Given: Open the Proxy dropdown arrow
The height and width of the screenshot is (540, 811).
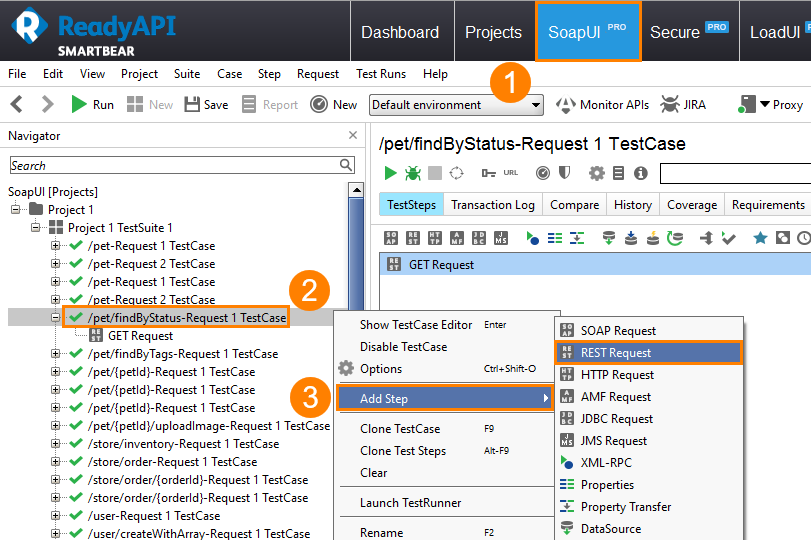Looking at the screenshot, I should (765, 104).
